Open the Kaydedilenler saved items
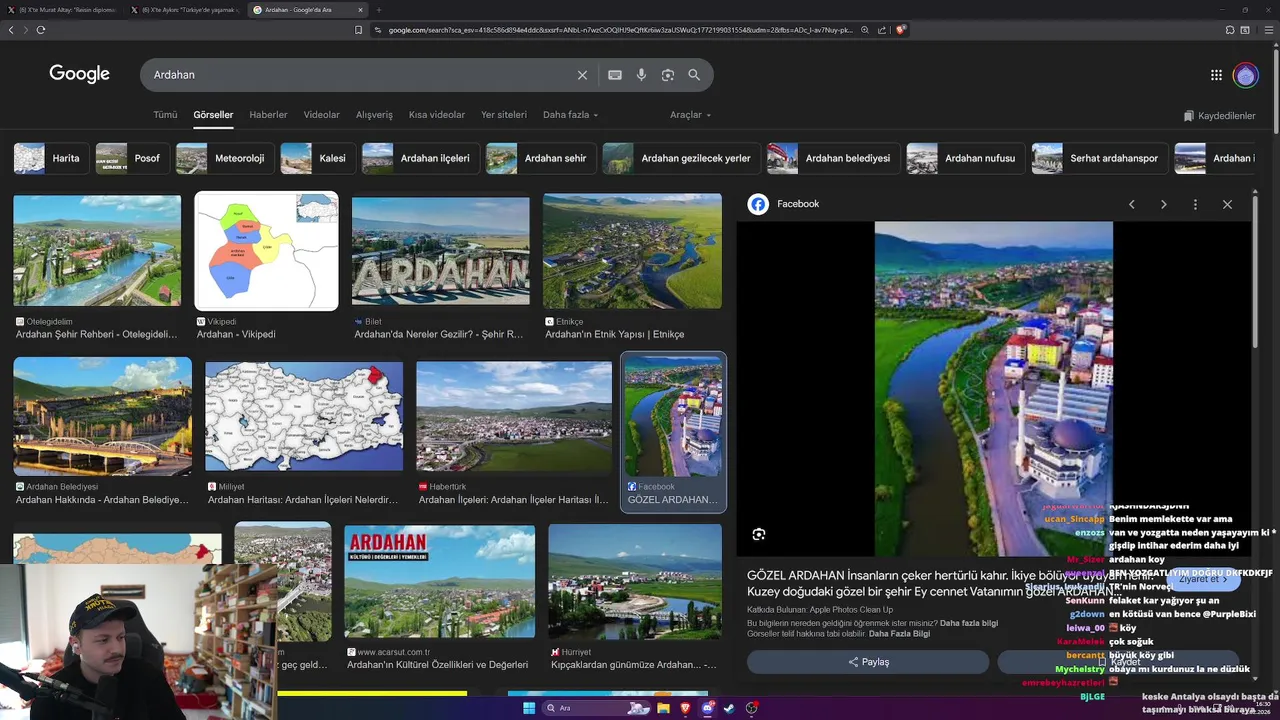 [1219, 116]
